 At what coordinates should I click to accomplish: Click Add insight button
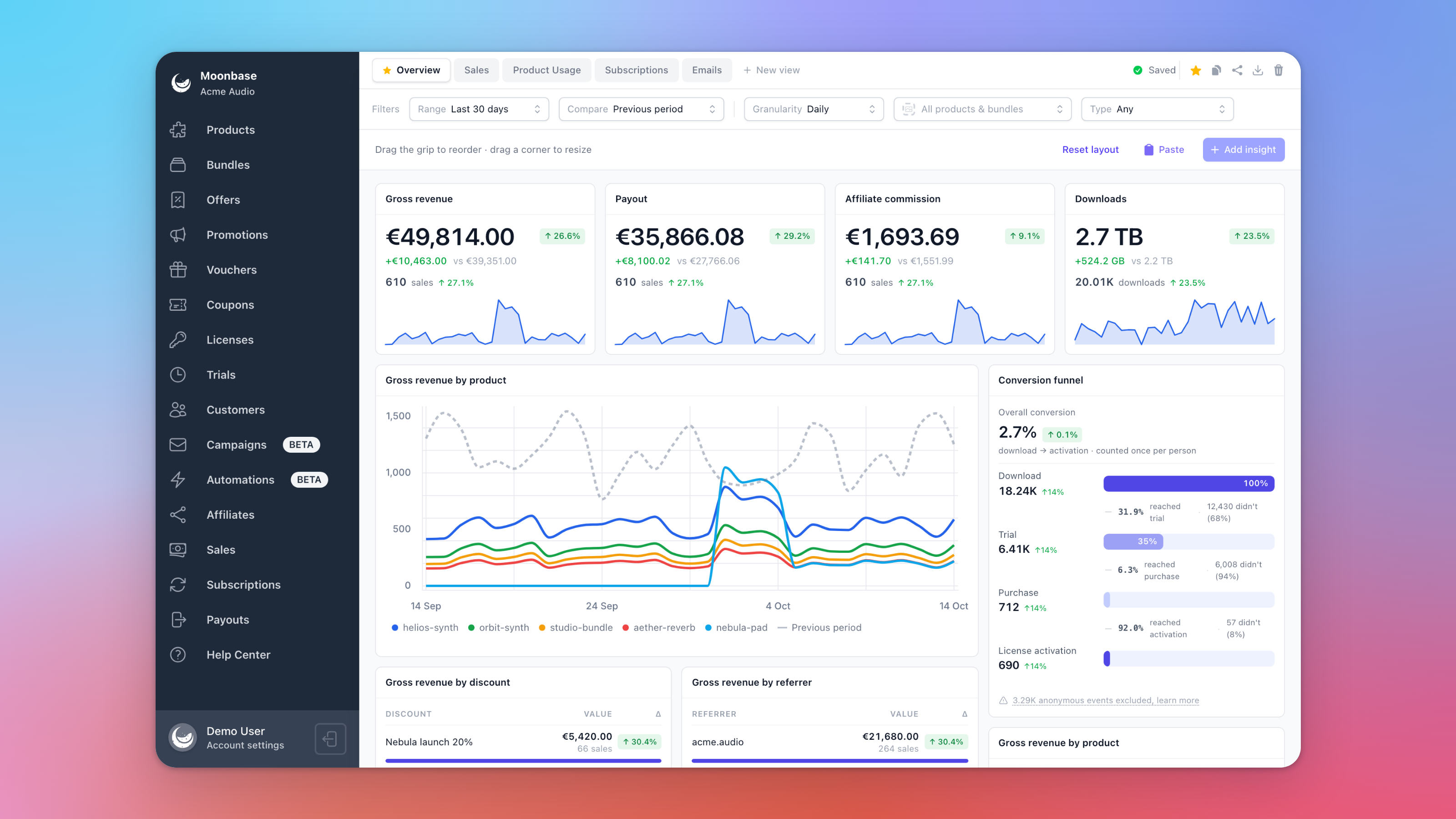pos(1244,150)
